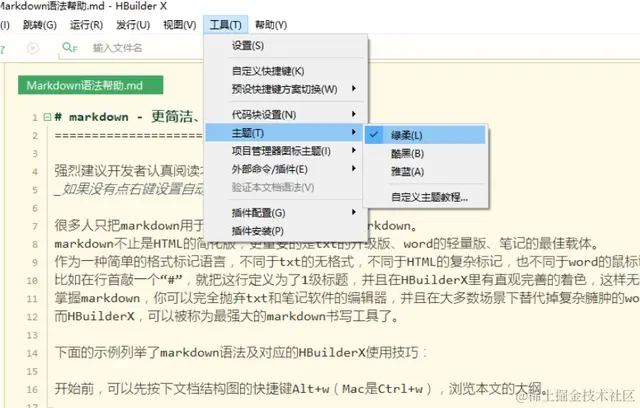Close the 工具(T) menu
The width and height of the screenshot is (640, 408).
pyautogui.click(x=225, y=25)
